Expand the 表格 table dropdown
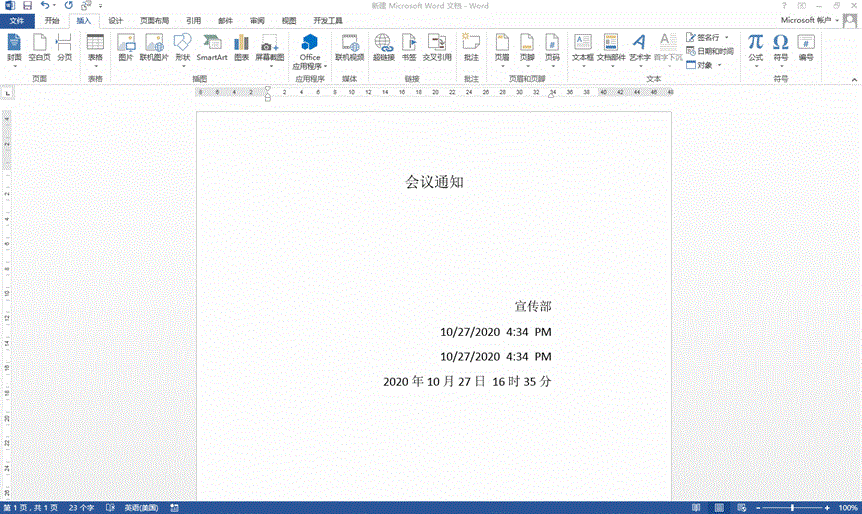 [x=95, y=50]
